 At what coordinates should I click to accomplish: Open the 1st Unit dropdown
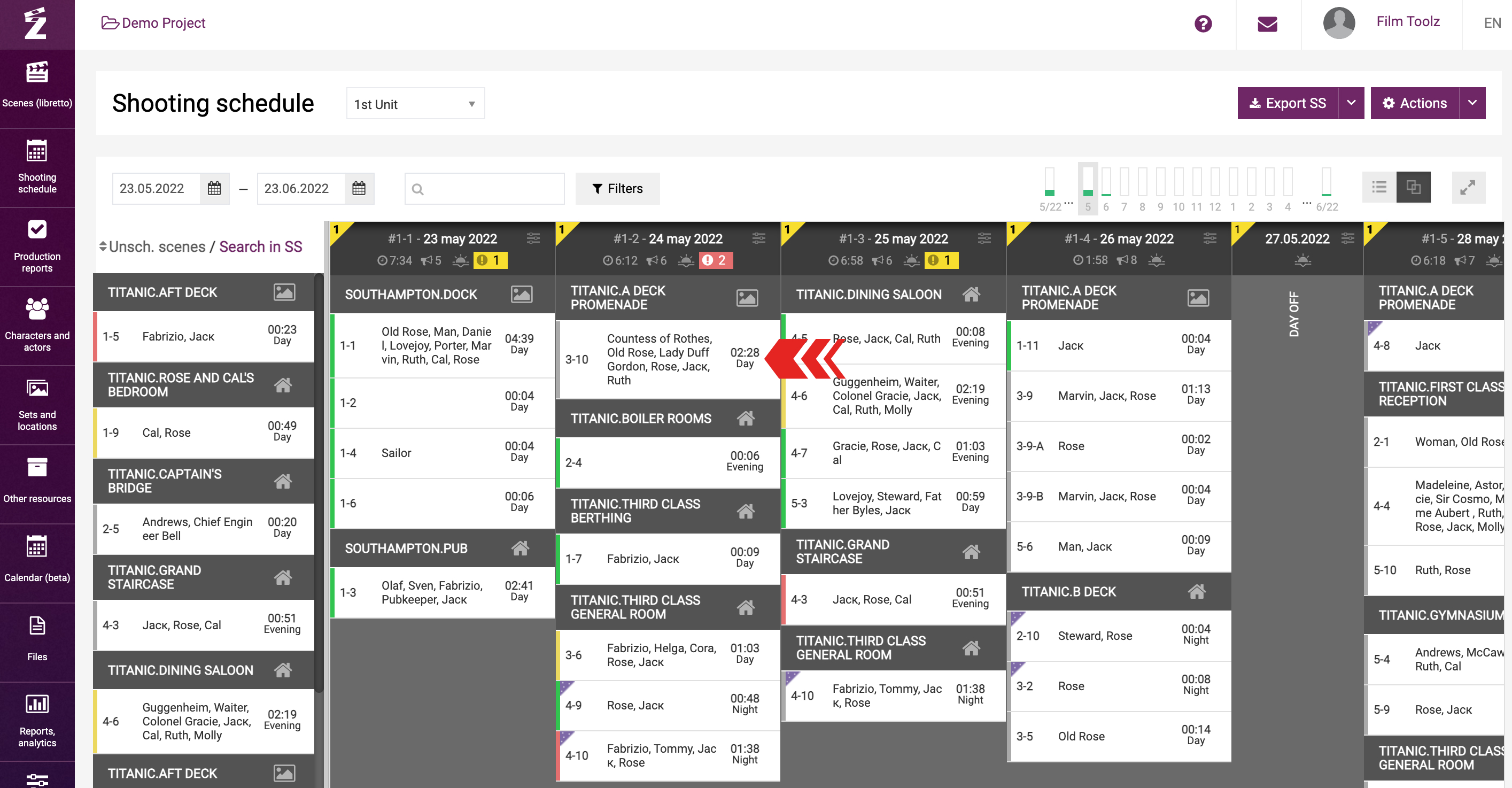[415, 104]
